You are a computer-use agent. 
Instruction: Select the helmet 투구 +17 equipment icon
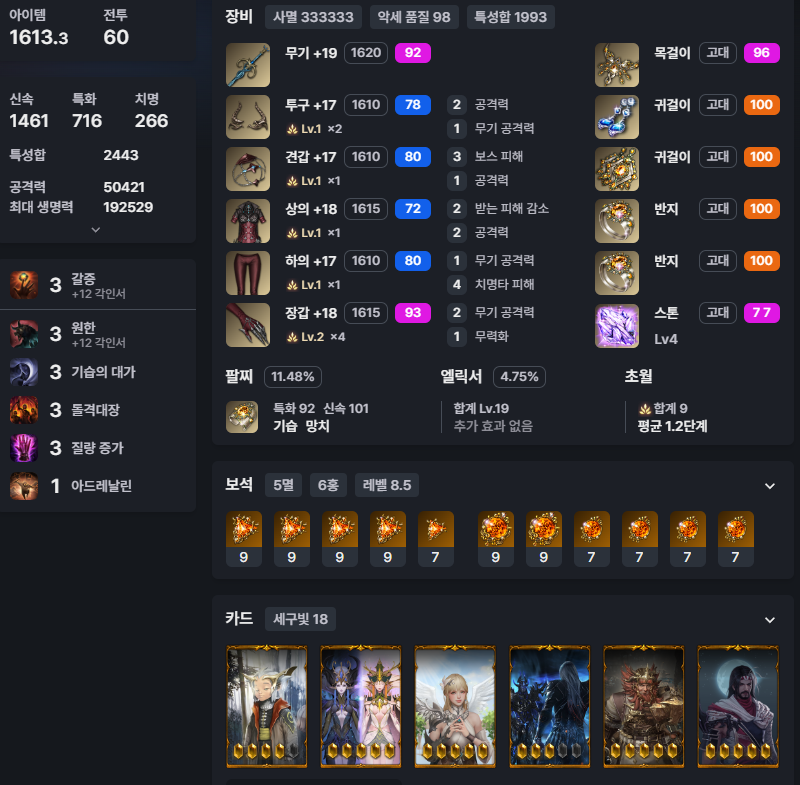pos(248,117)
